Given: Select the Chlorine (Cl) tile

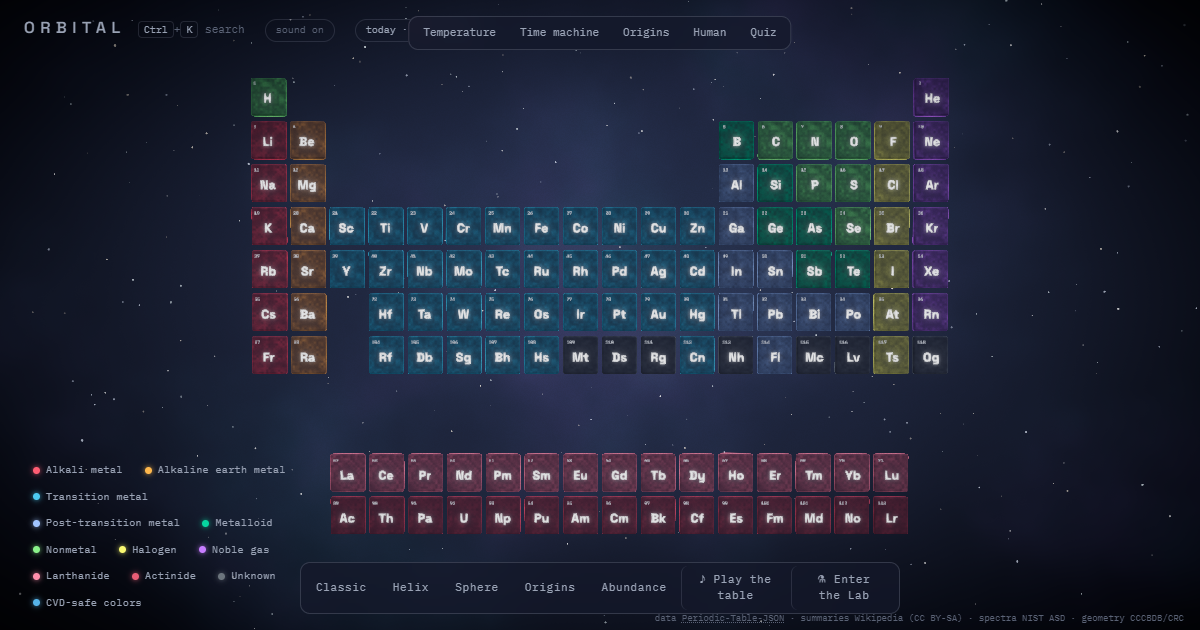Looking at the screenshot, I should 892,183.
